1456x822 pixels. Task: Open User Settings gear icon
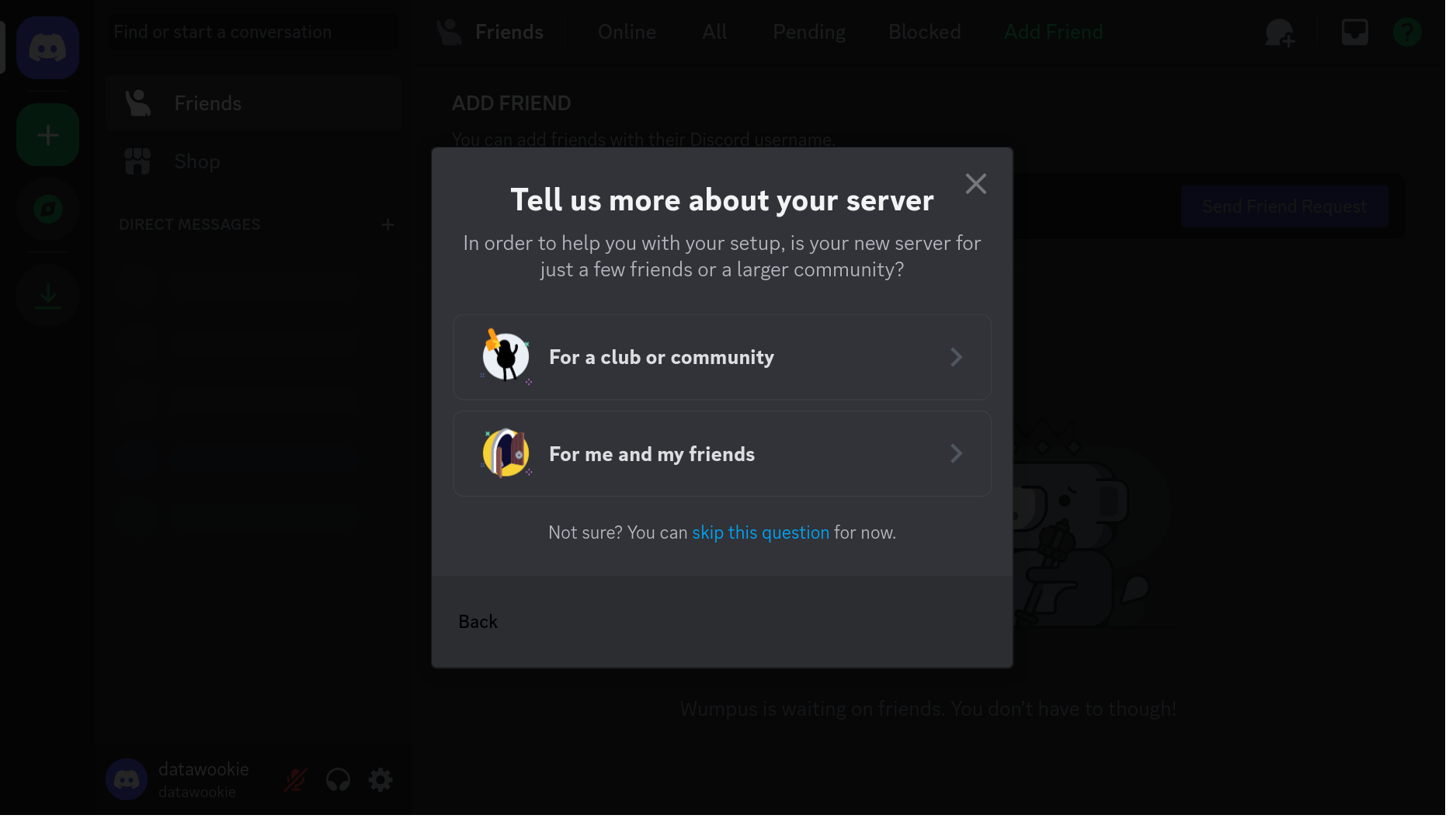pos(380,779)
